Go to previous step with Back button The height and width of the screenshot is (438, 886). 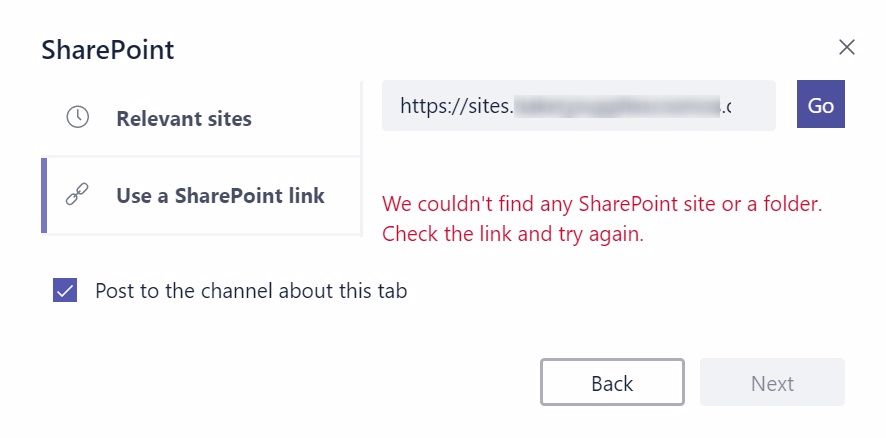(x=612, y=382)
